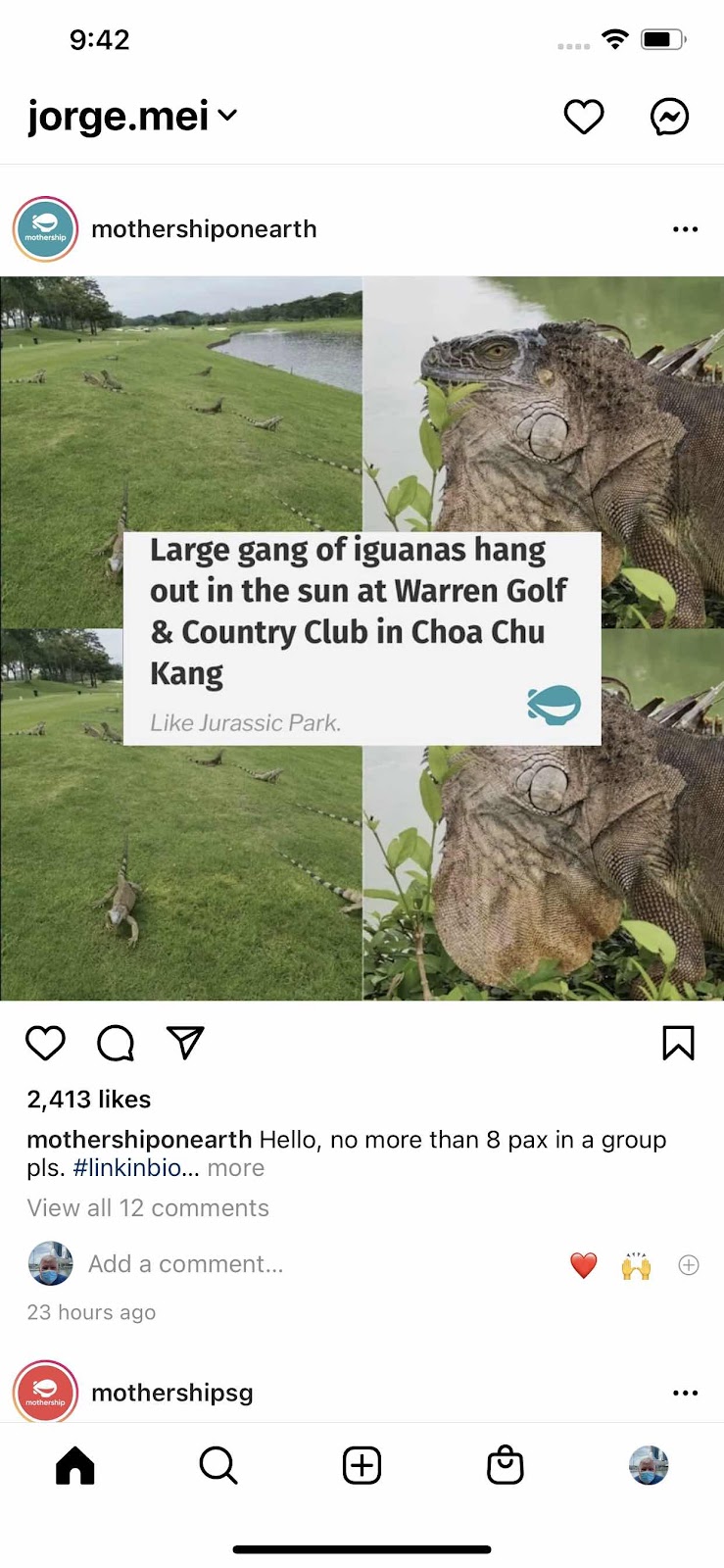Go to the Home tab

pos(75,1466)
